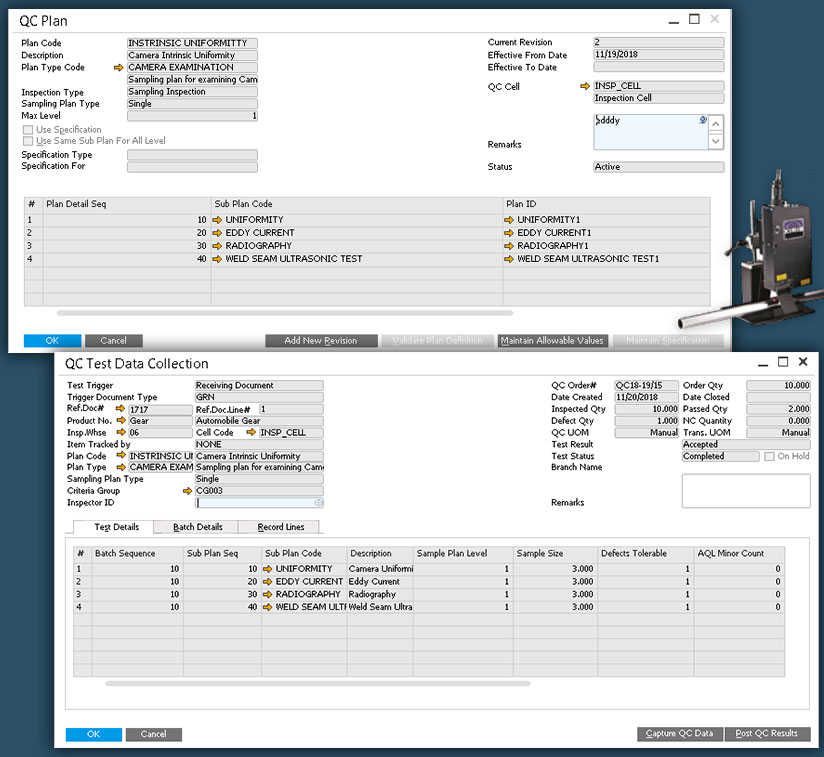
Task: Follow the orange link arrow beside QC Cell
Action: click(583, 88)
